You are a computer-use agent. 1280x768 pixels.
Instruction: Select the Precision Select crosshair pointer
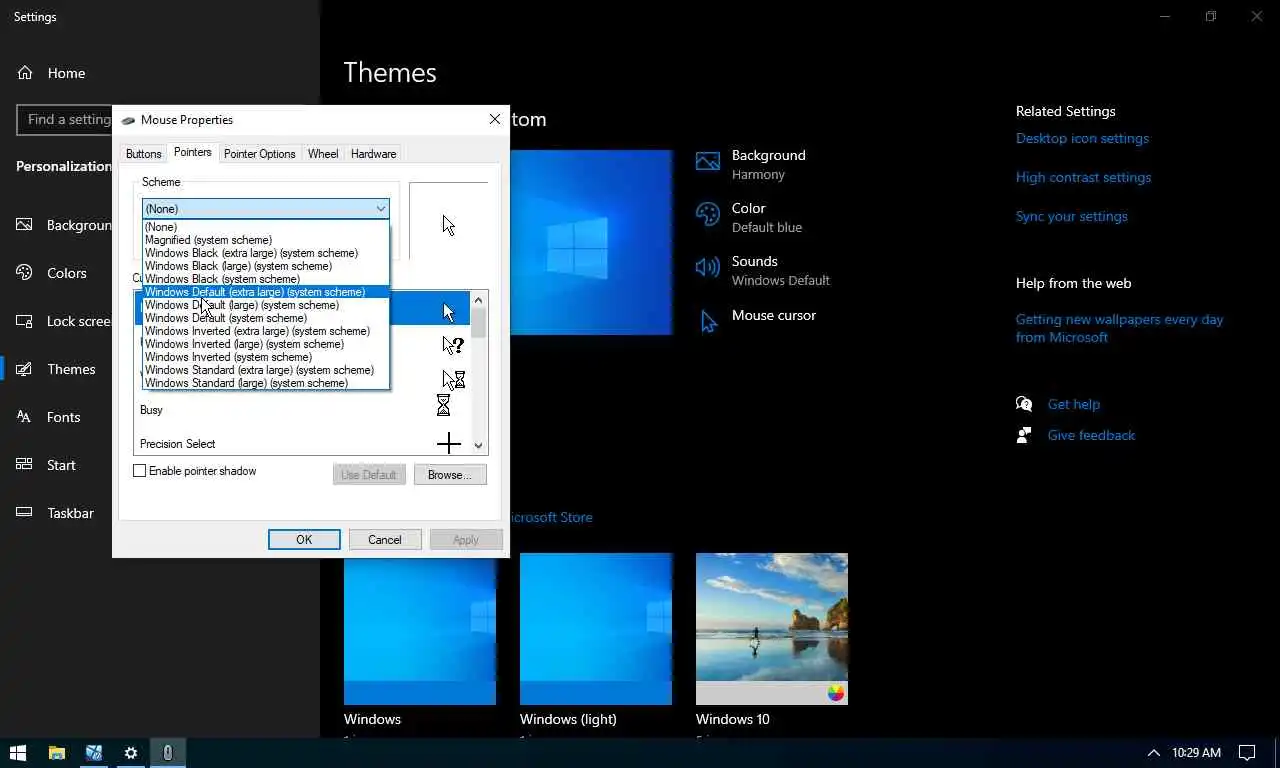[449, 443]
